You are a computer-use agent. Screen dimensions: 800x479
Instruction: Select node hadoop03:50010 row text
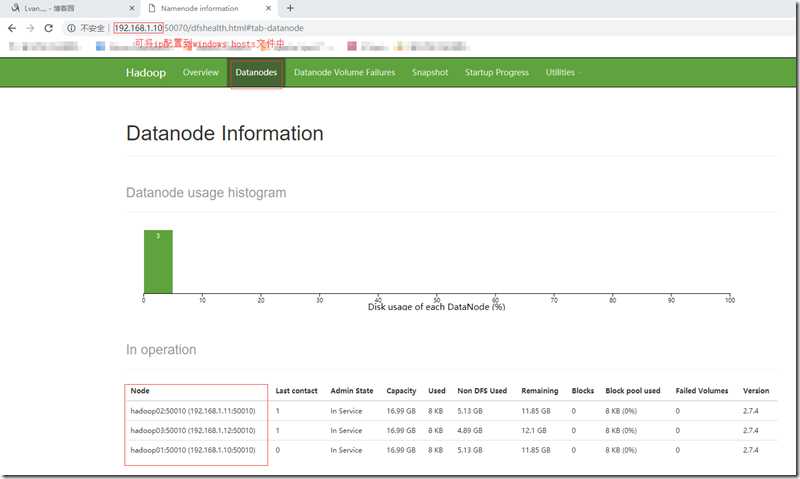point(193,431)
